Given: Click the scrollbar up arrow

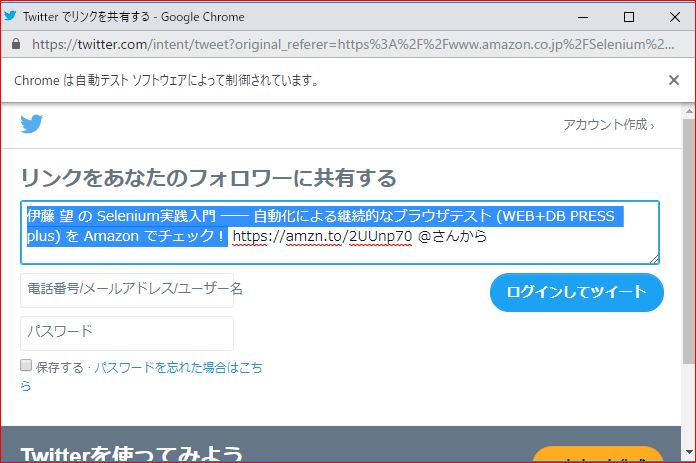Looking at the screenshot, I should pos(688,111).
